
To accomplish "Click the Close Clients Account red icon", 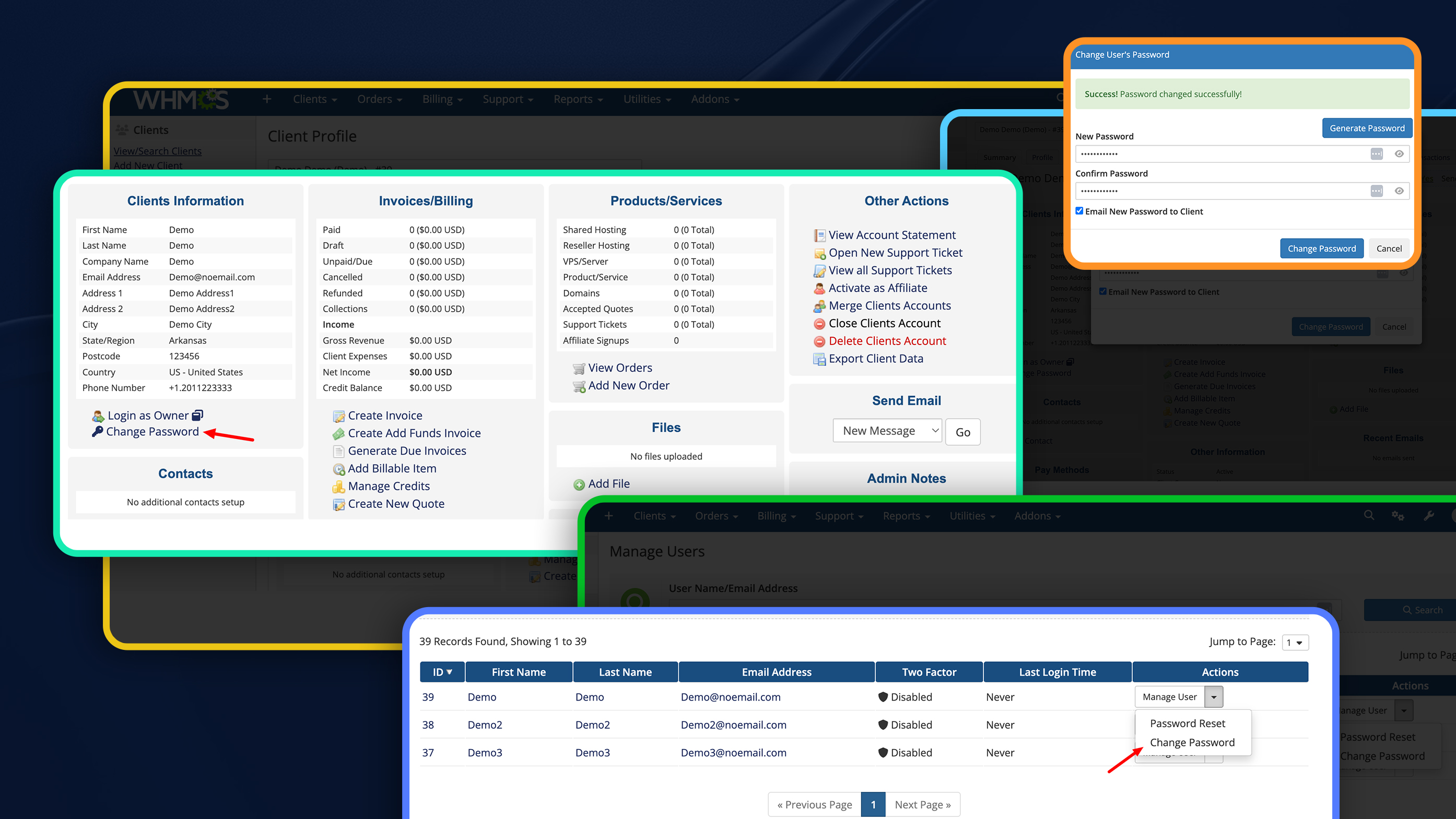I will pos(819,324).
